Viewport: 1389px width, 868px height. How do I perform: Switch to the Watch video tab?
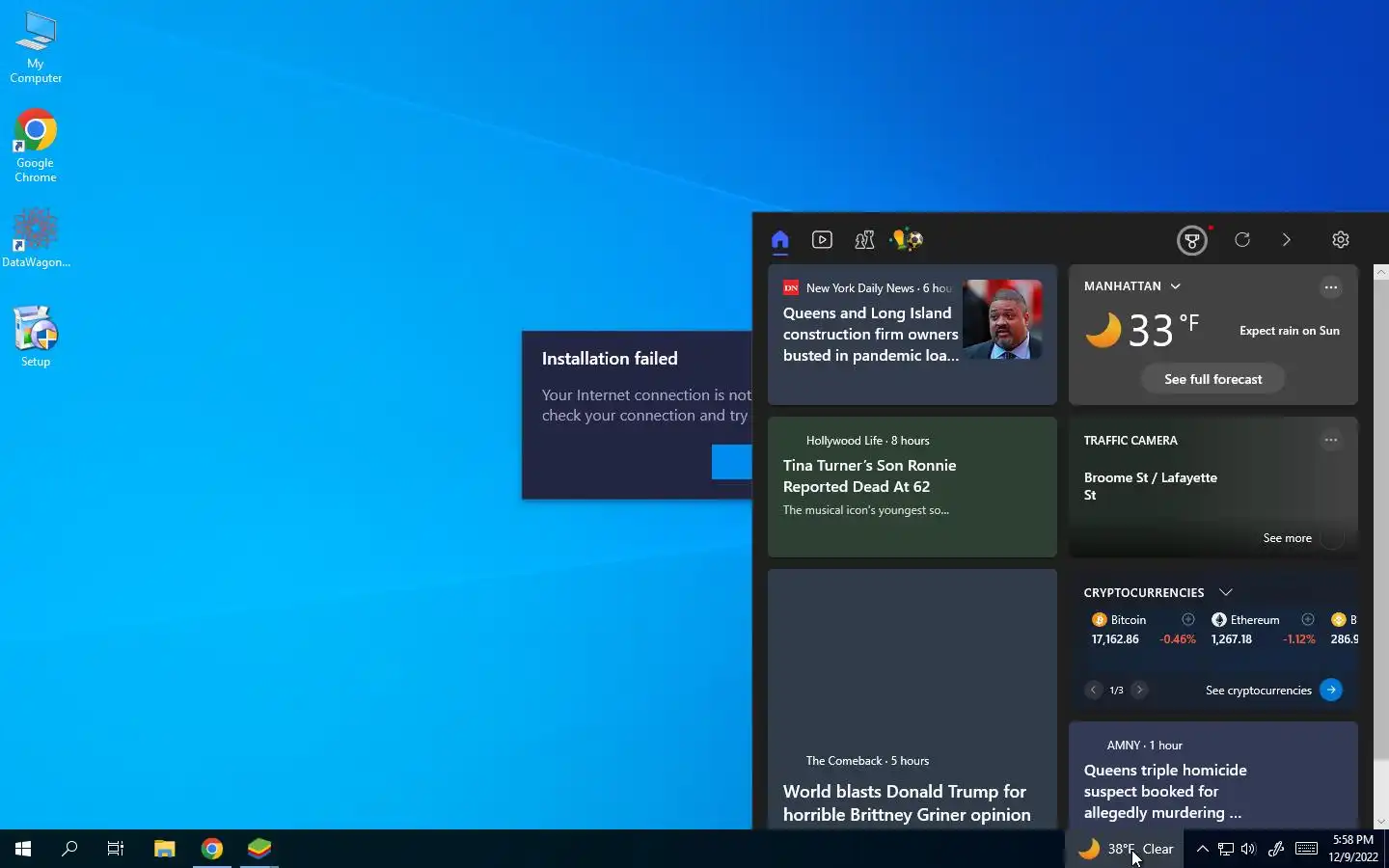tap(822, 240)
